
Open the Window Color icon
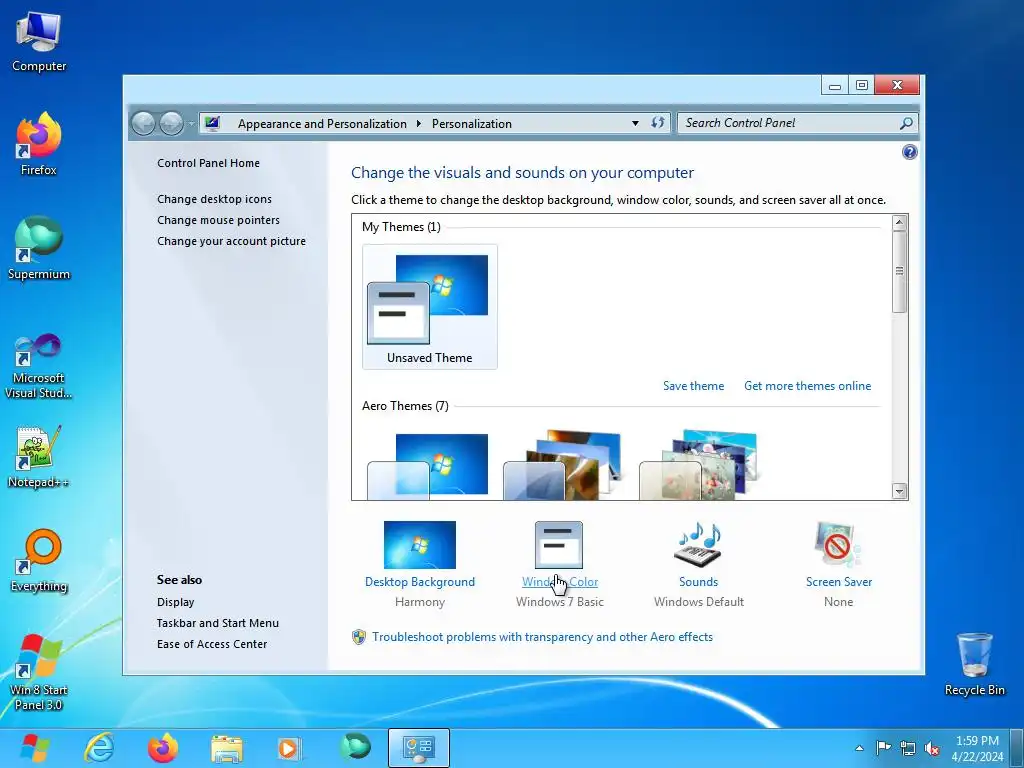coord(558,545)
